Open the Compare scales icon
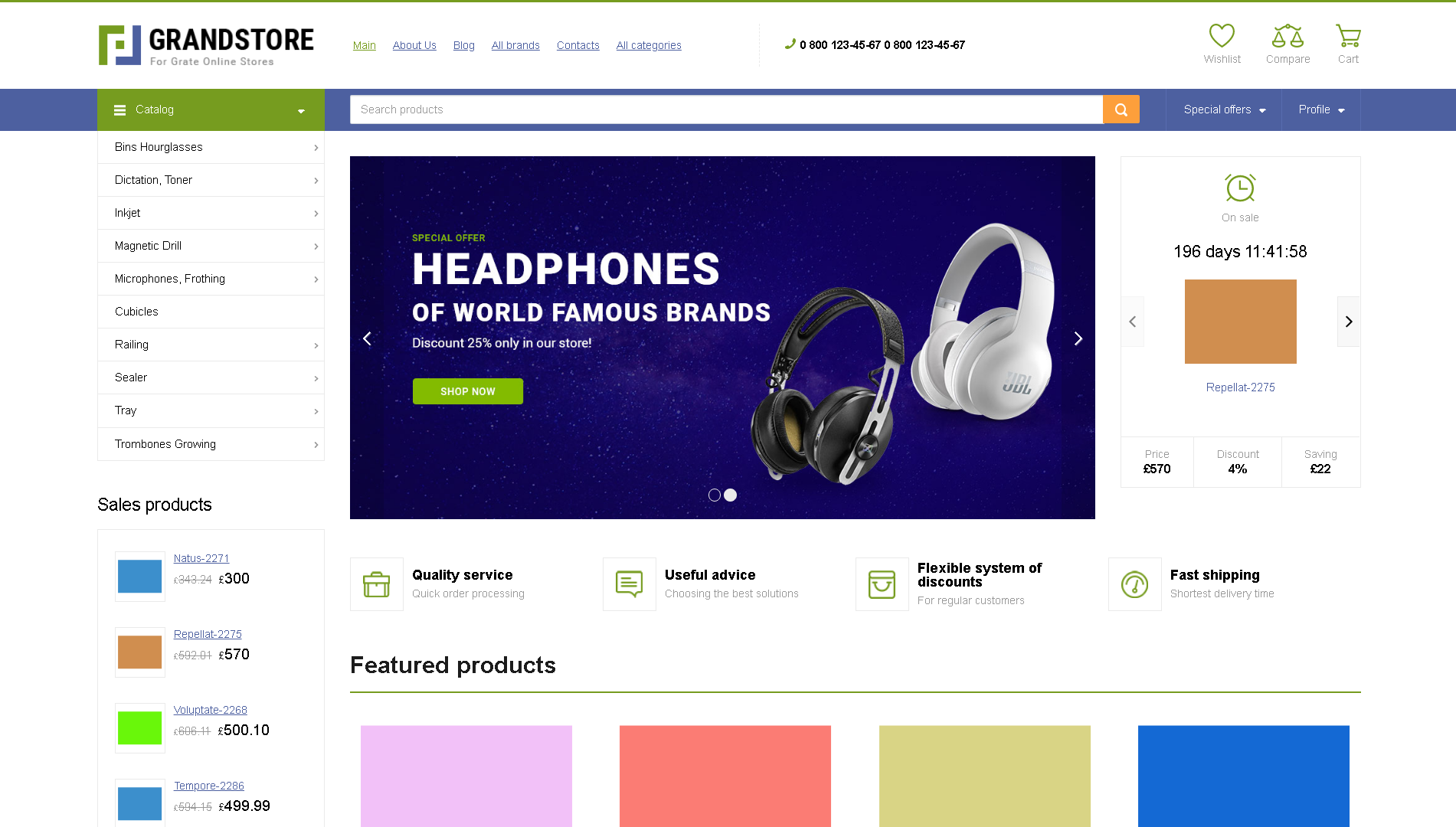The height and width of the screenshot is (827, 1456). click(1287, 36)
